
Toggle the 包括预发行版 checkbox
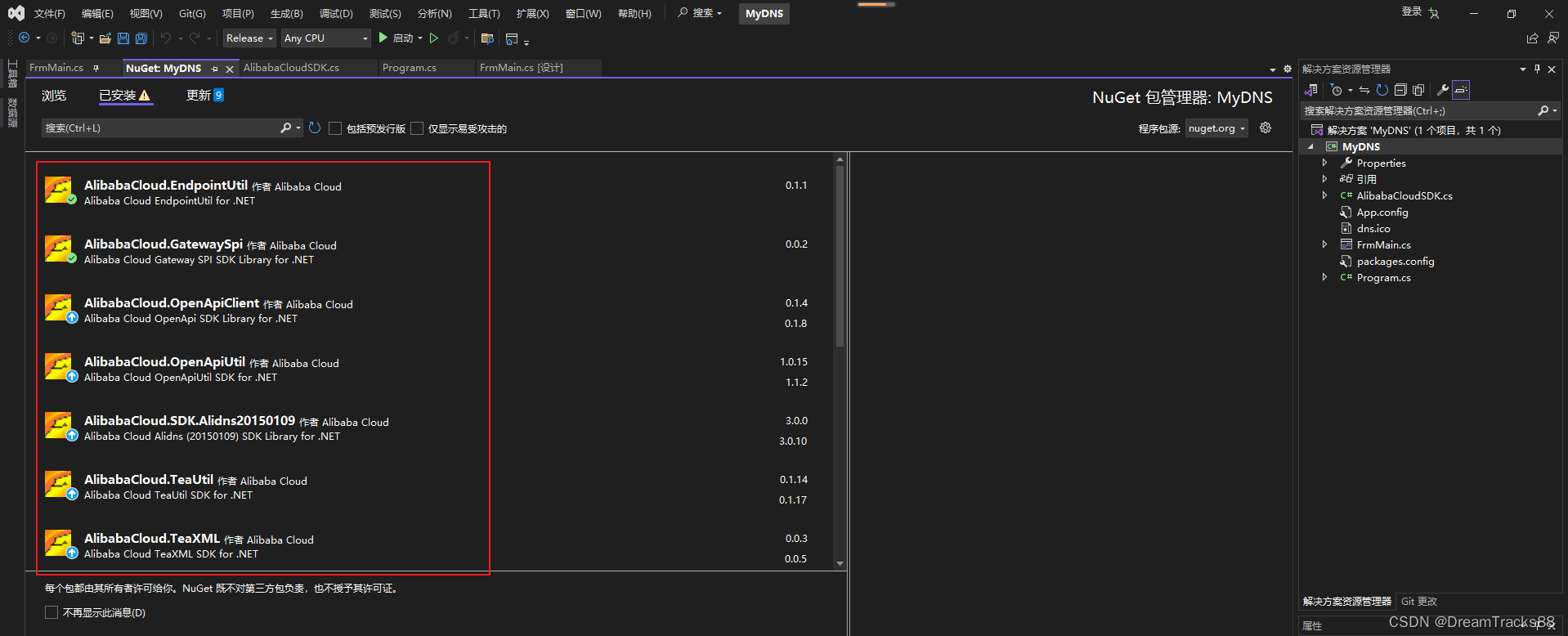point(335,128)
